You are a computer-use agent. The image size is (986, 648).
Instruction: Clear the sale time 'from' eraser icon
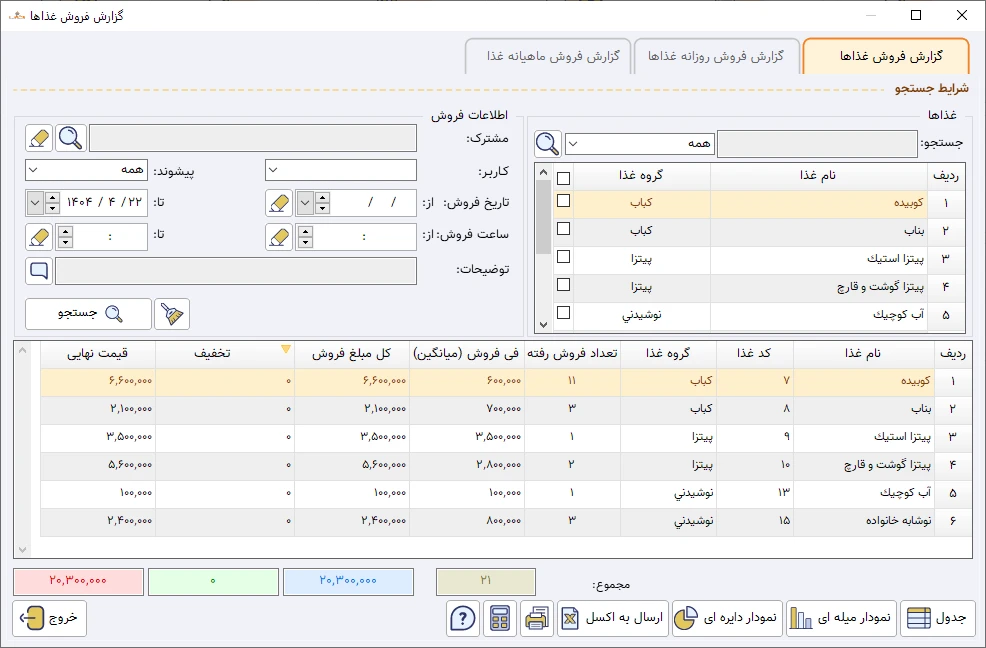[x=279, y=237]
